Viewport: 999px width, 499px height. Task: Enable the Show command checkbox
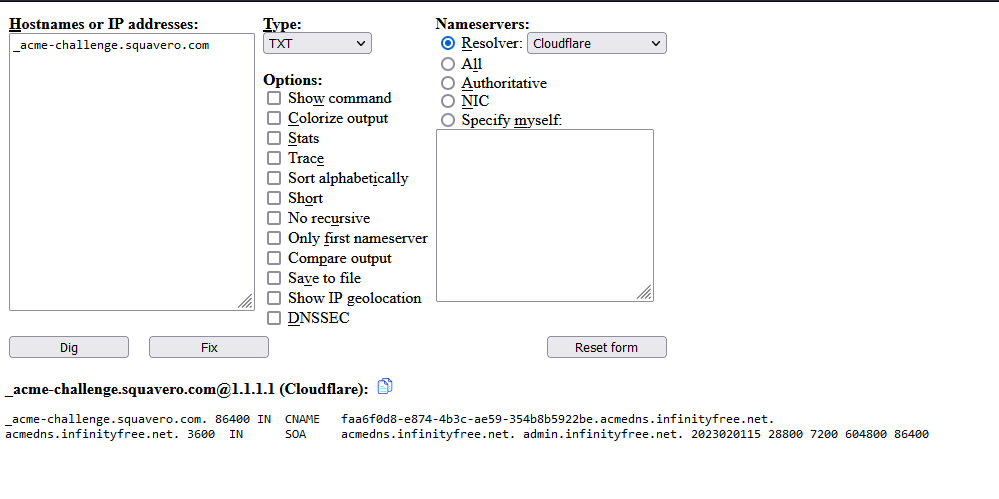click(x=274, y=98)
